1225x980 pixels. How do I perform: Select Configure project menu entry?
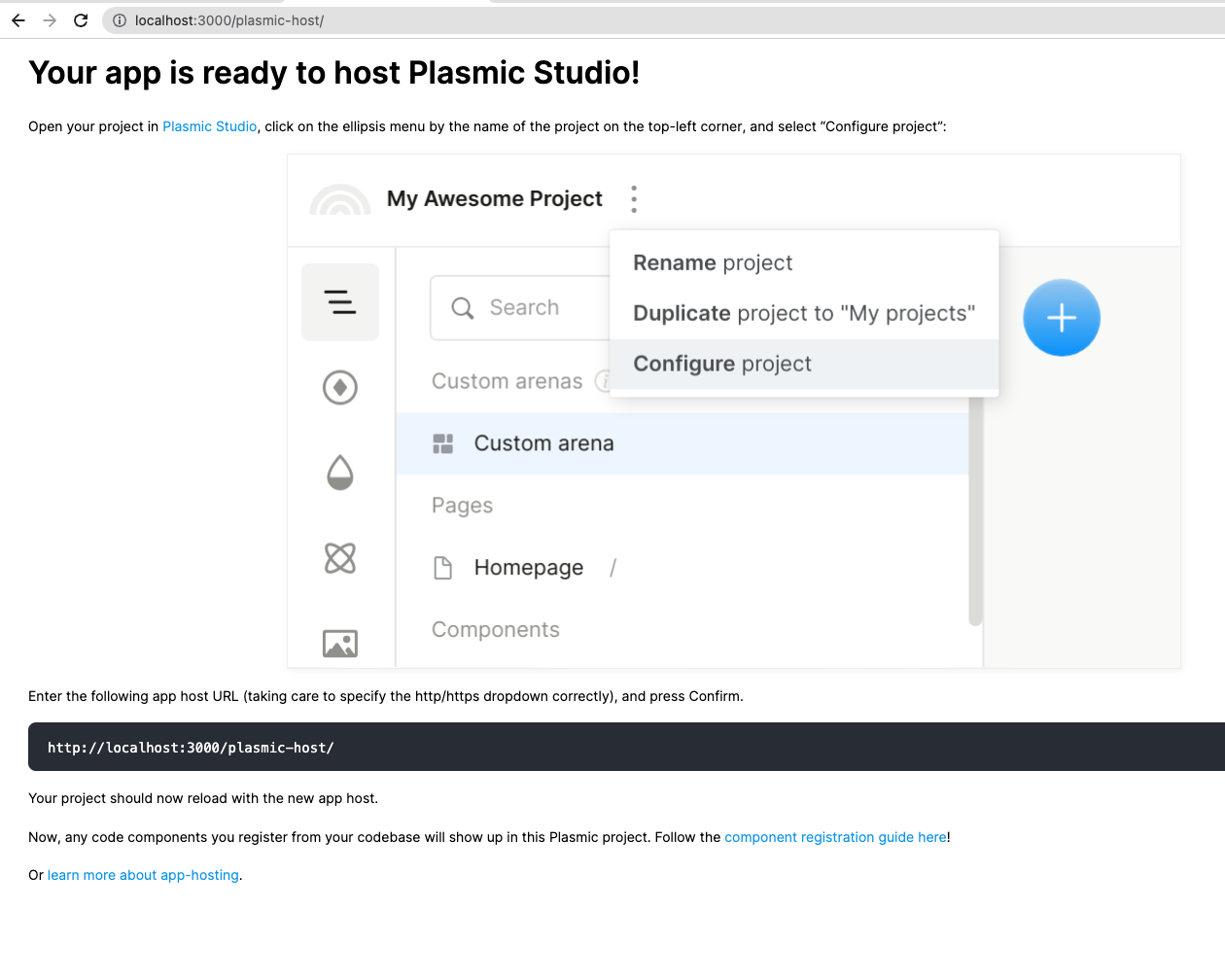tap(721, 365)
